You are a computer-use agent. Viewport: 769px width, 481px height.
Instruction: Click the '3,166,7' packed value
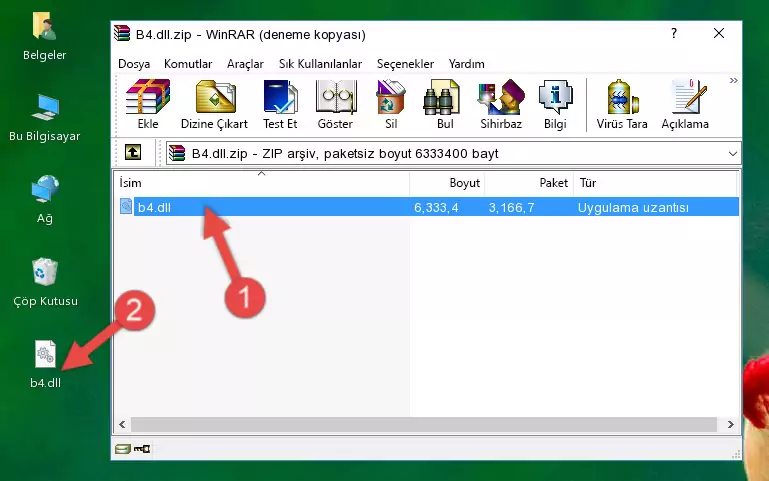(x=511, y=207)
